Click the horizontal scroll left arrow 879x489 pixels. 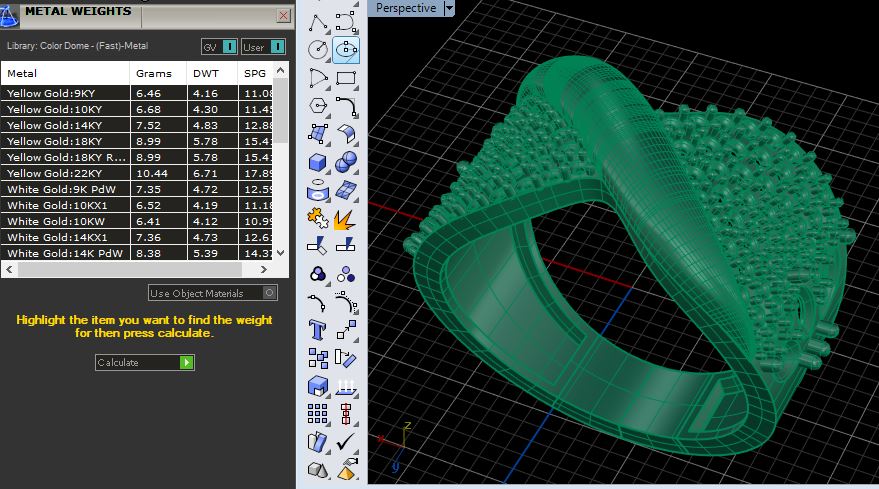(x=9, y=270)
